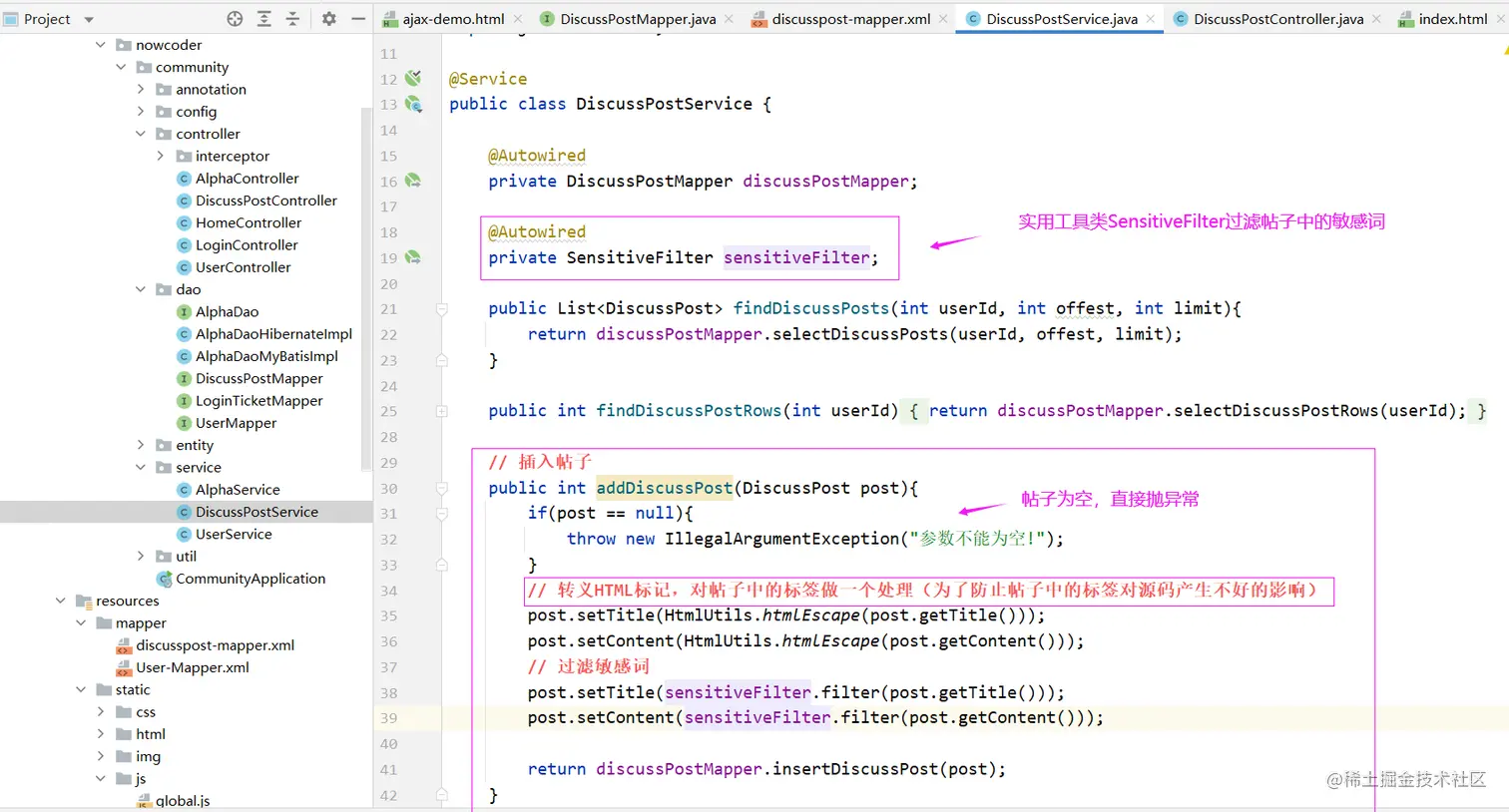Image resolution: width=1509 pixels, height=812 pixels.
Task: Select LoginController in project tree
Action: pos(247,244)
